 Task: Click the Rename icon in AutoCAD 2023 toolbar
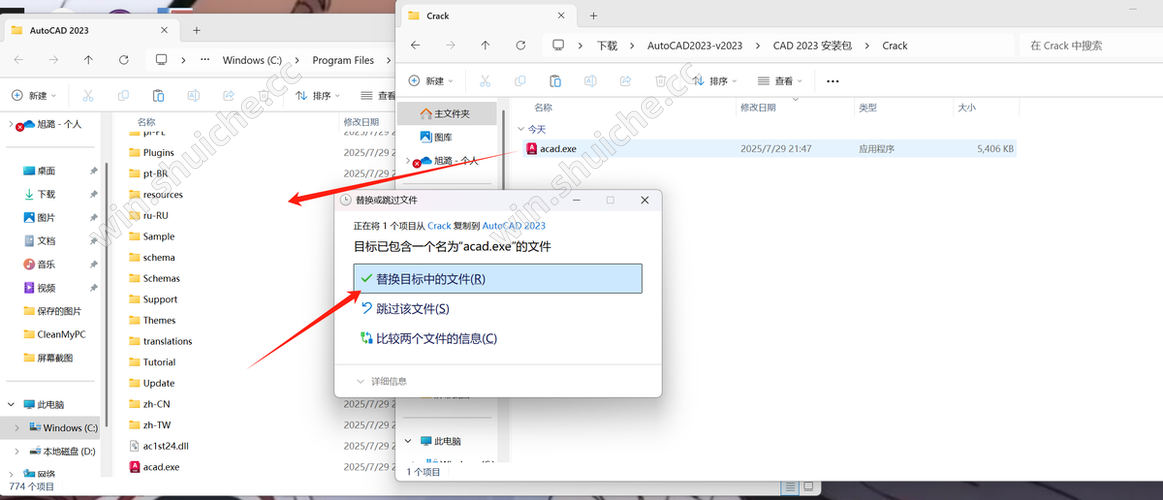(x=193, y=96)
